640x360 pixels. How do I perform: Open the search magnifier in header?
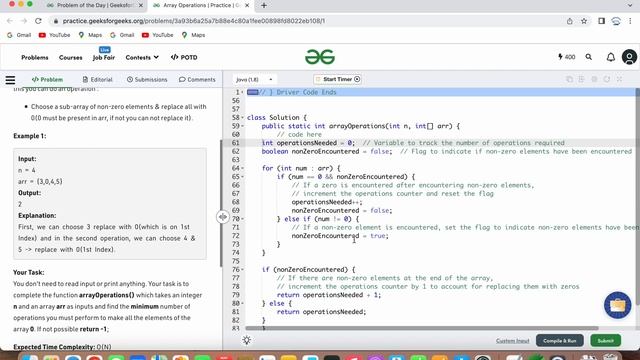pos(589,57)
